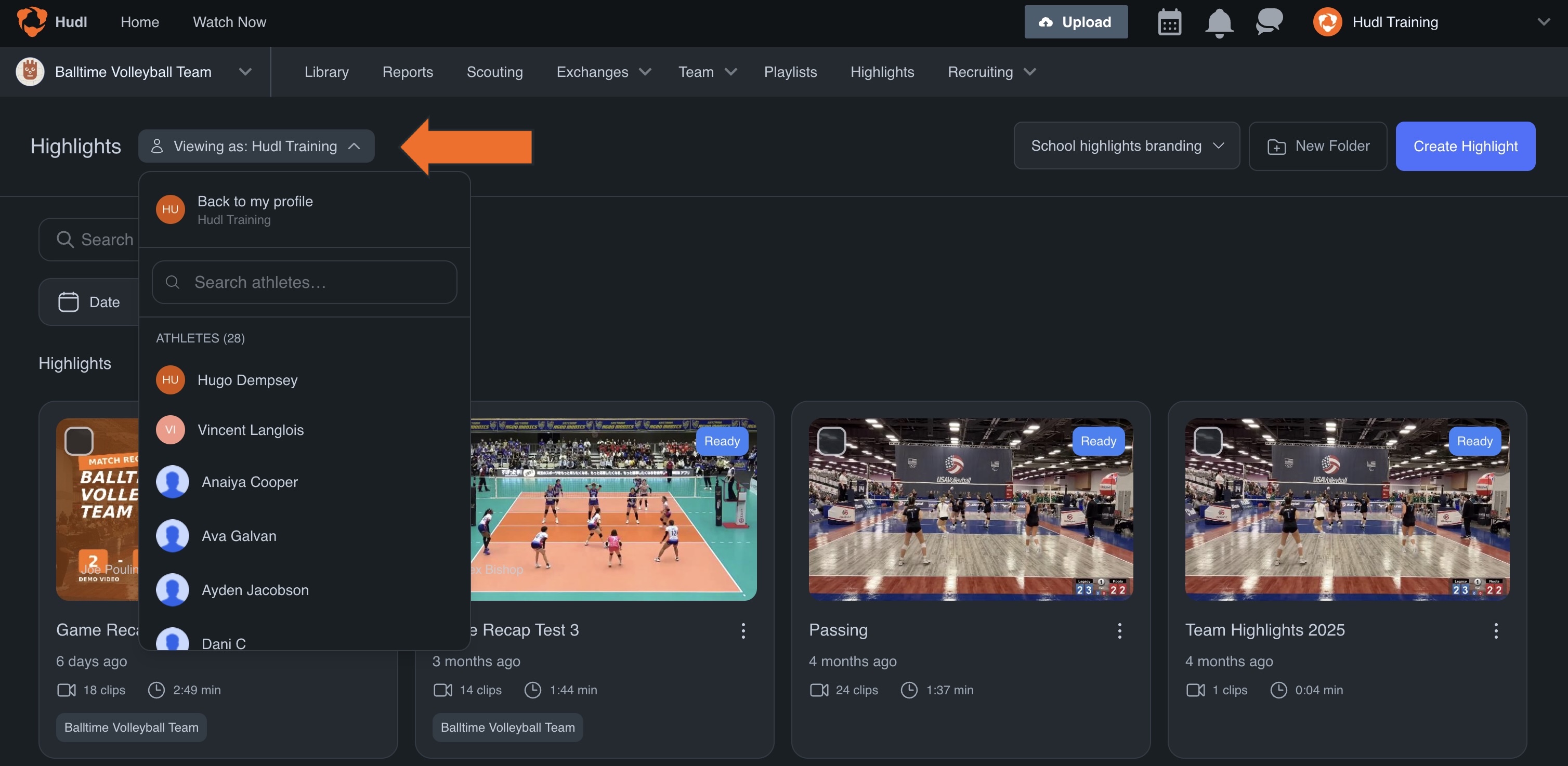This screenshot has height=766, width=1568.
Task: Open the calendar icon in top bar
Action: 1169,22
